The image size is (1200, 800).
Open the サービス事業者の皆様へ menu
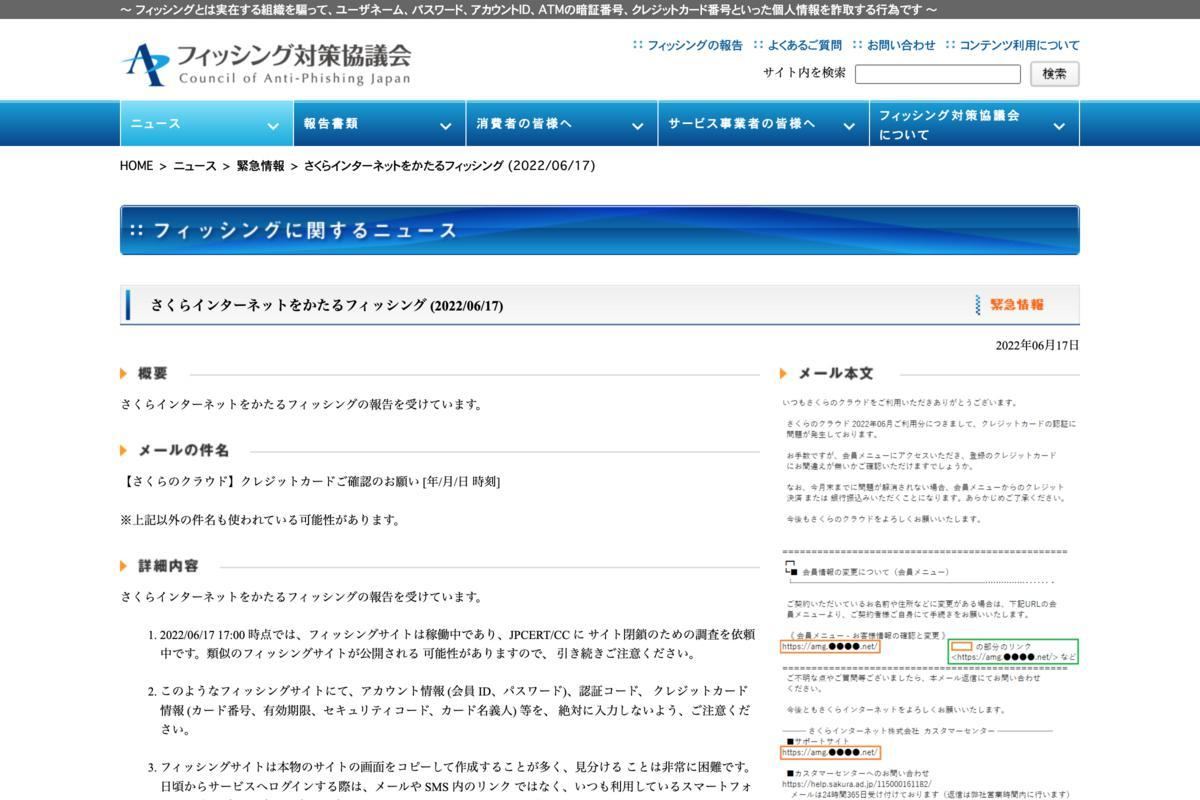coord(763,124)
